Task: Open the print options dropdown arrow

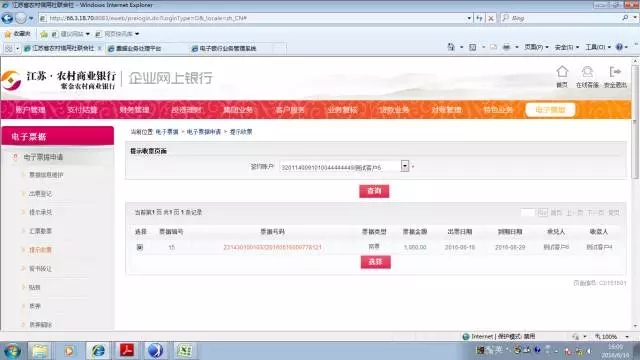Action: (x=517, y=47)
